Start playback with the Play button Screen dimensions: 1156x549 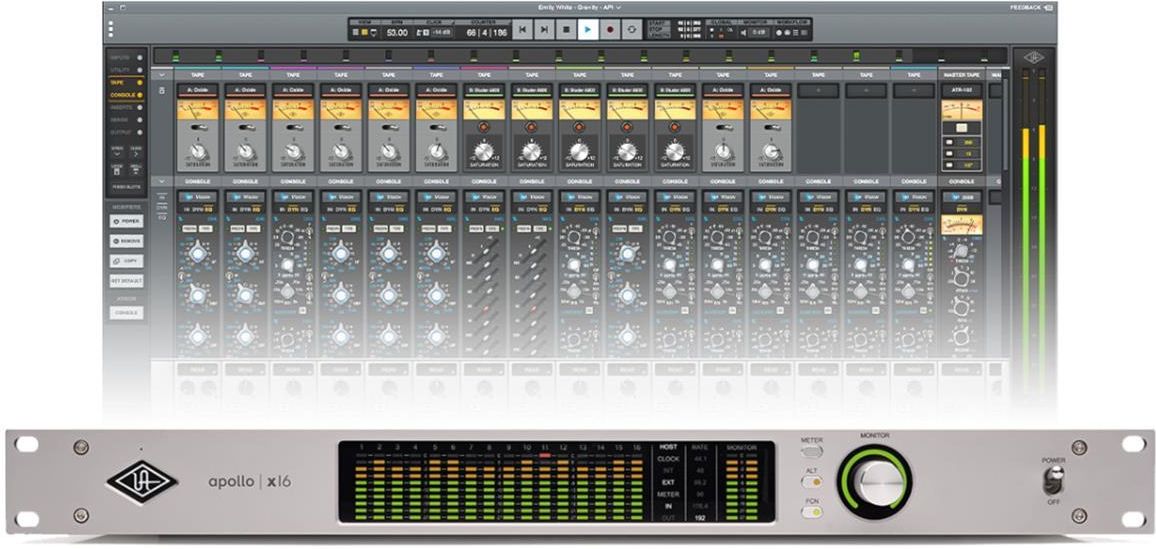[588, 29]
